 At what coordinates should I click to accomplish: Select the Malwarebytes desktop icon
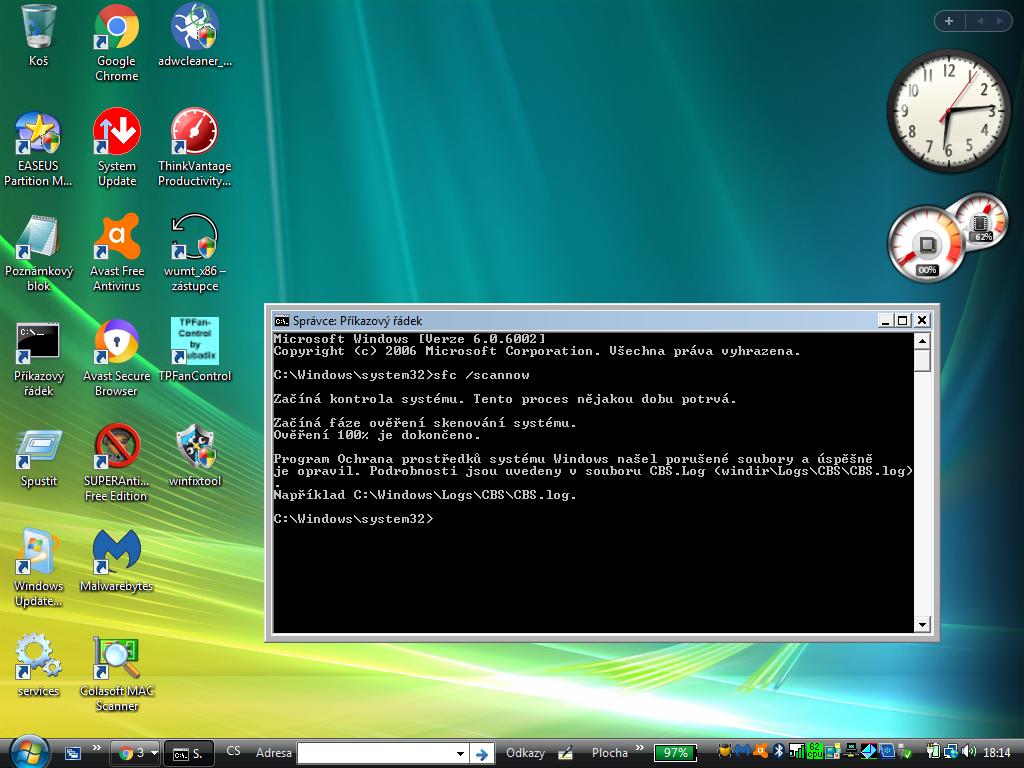[x=116, y=554]
